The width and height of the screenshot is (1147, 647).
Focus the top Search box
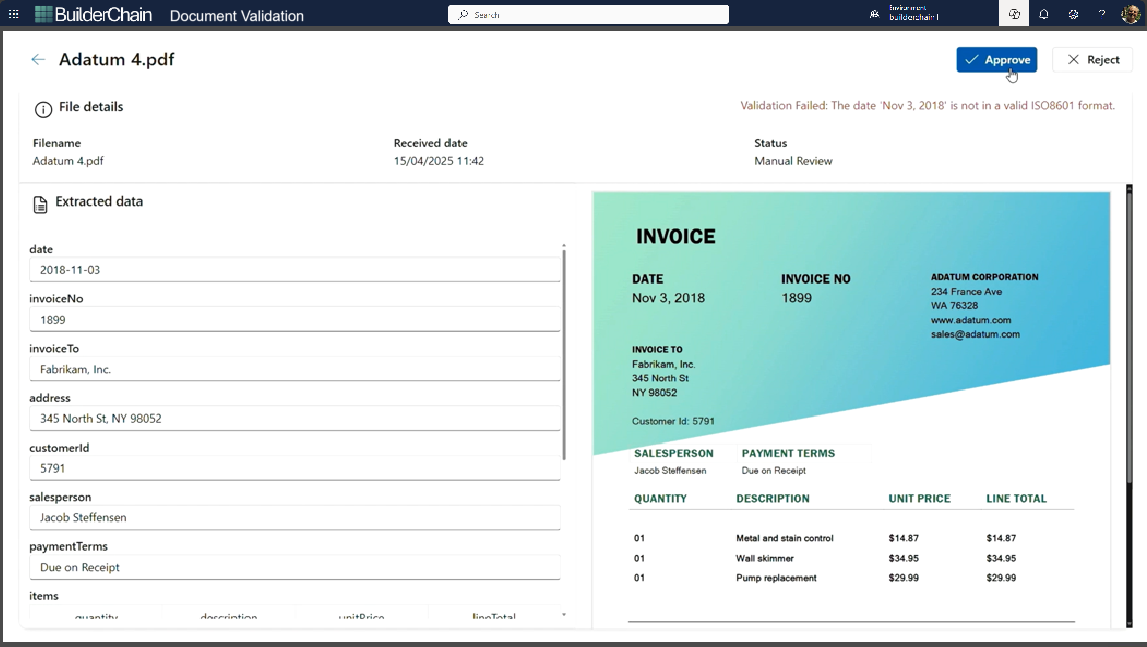pos(588,15)
